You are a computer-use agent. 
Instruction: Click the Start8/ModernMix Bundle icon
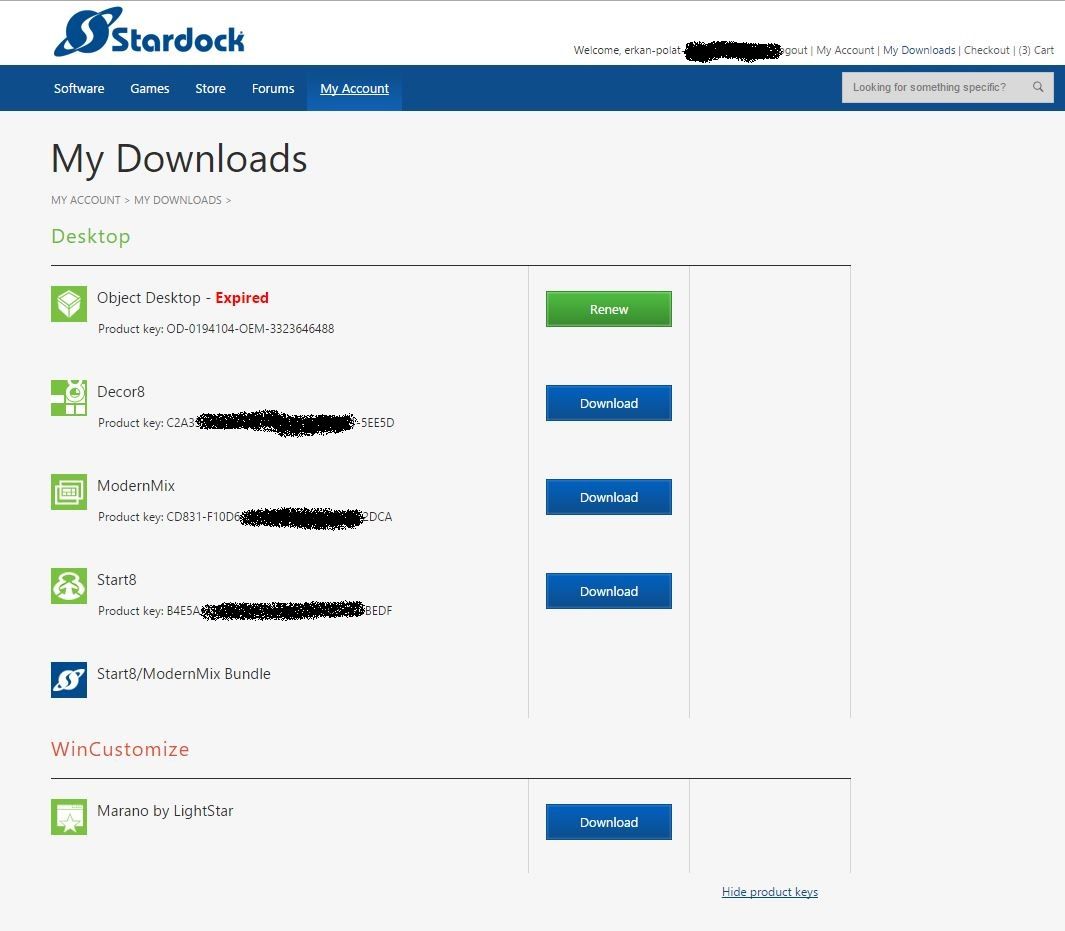coord(68,679)
